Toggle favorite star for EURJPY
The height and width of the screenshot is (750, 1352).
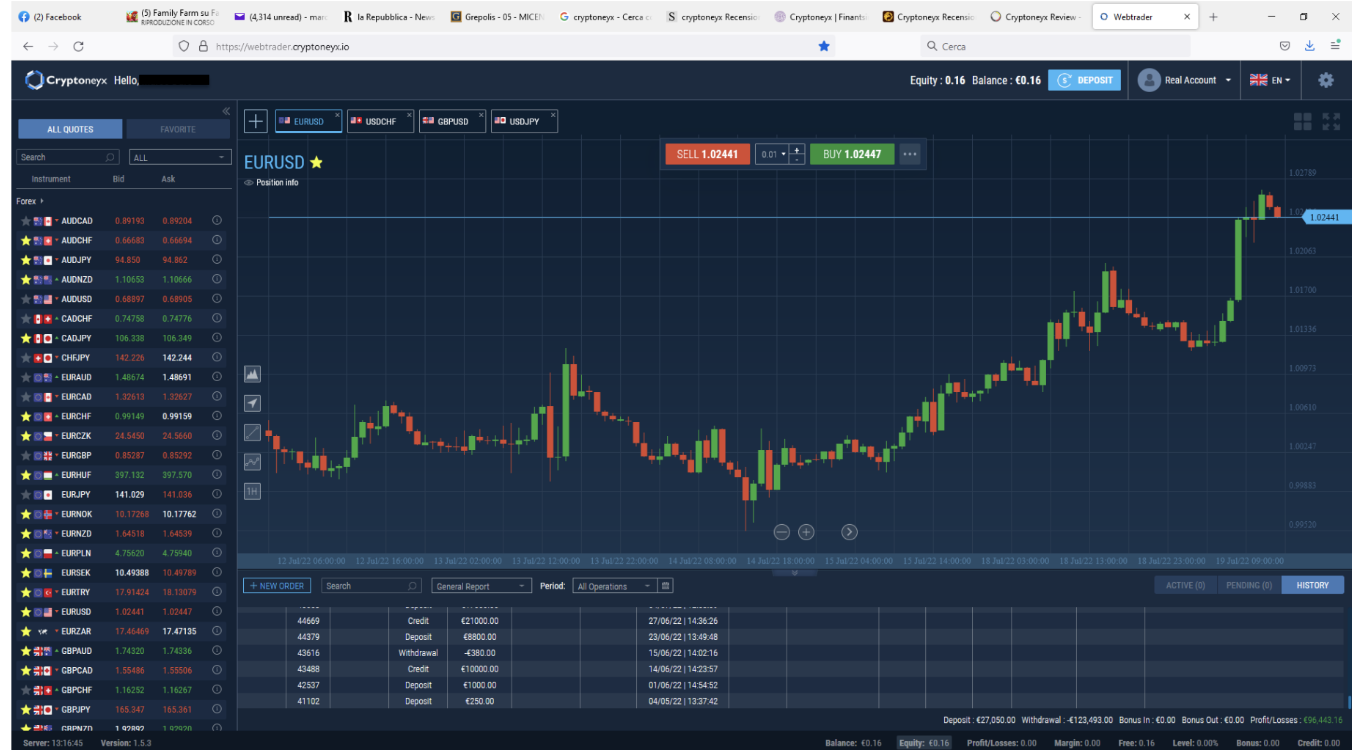26,495
